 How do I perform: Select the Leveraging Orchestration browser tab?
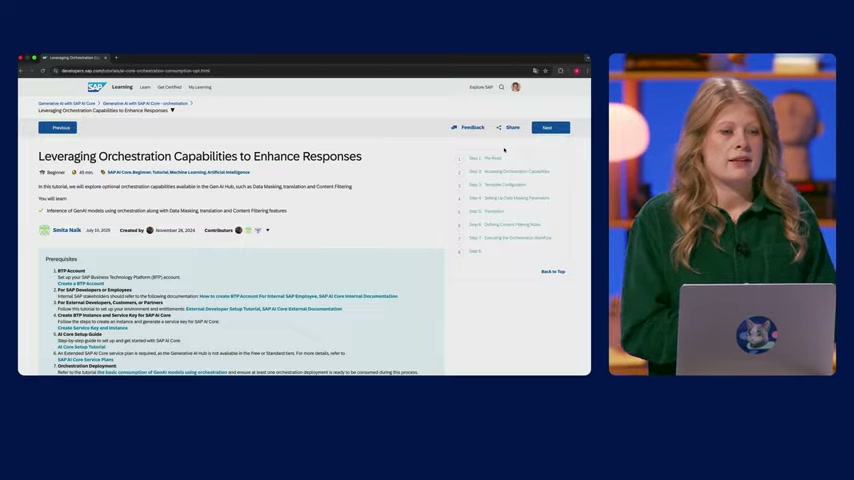coord(75,58)
